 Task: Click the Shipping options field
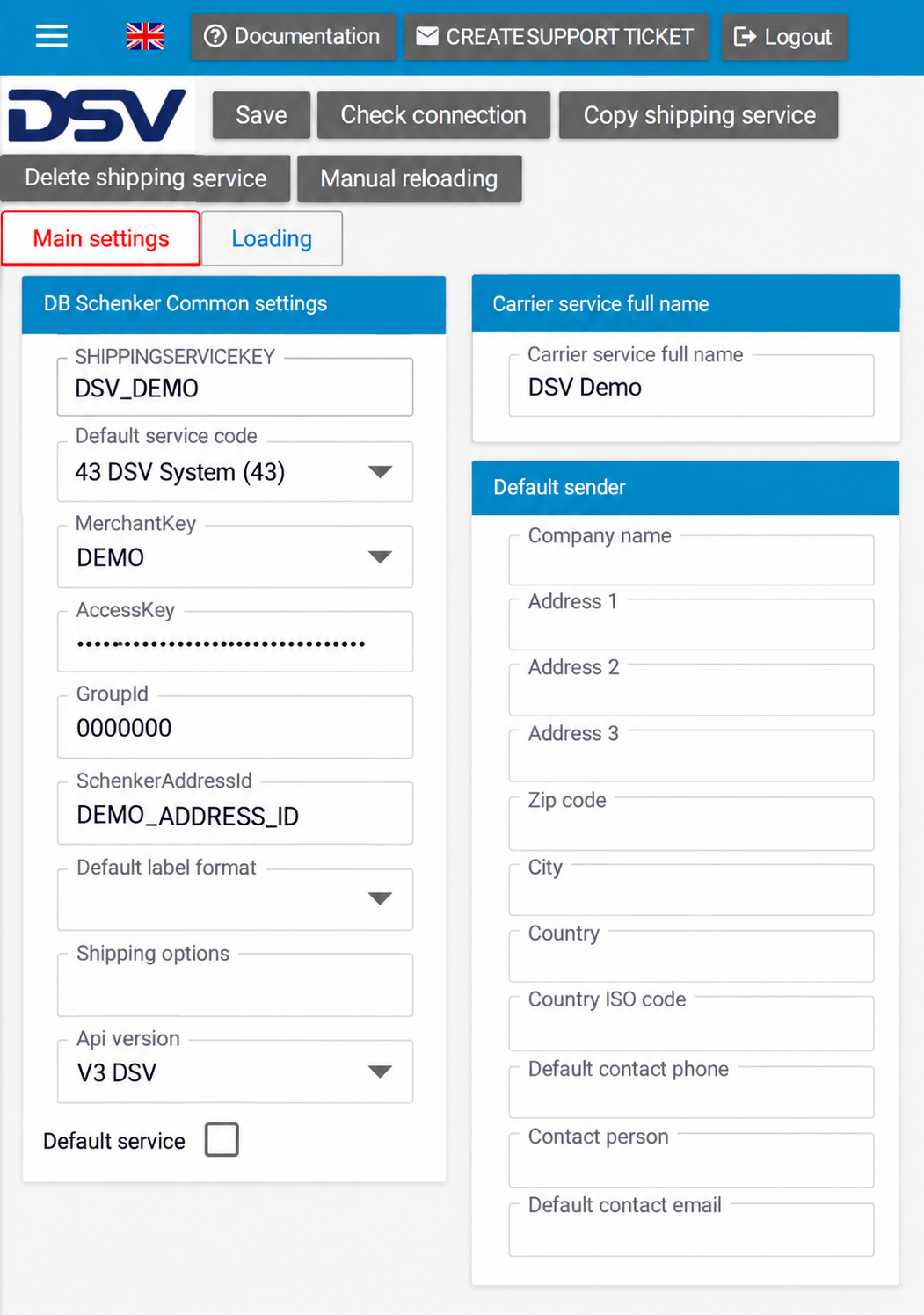pyautogui.click(x=235, y=985)
